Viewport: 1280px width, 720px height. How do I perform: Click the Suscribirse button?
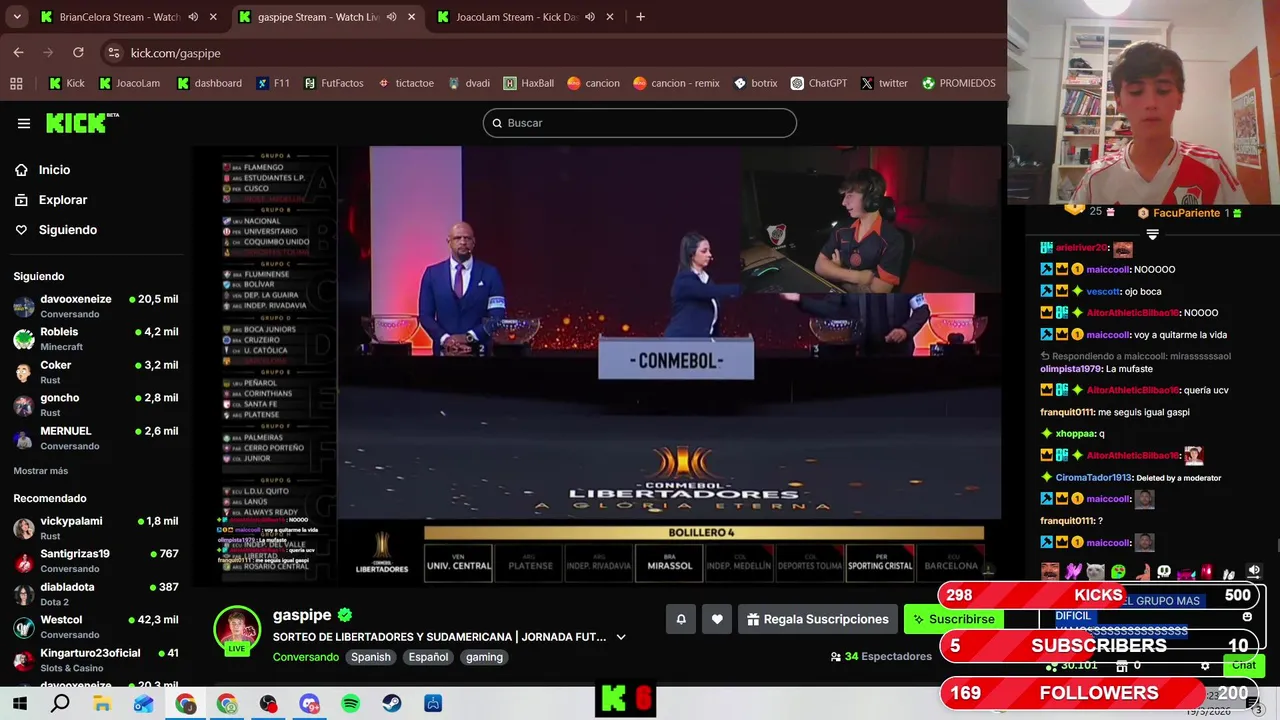953,619
